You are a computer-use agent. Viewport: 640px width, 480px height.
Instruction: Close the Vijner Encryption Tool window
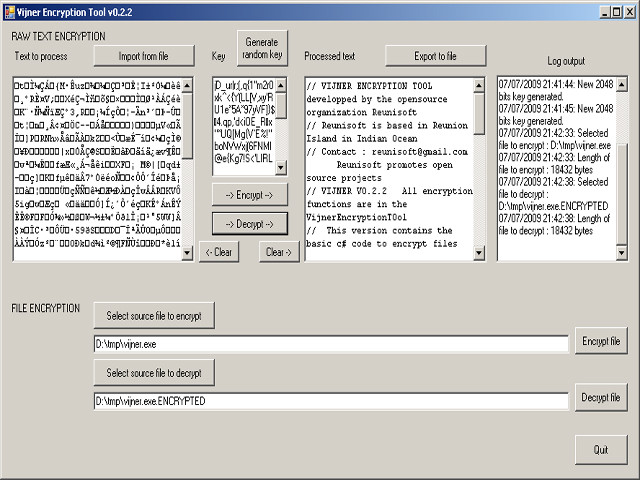[630, 12]
